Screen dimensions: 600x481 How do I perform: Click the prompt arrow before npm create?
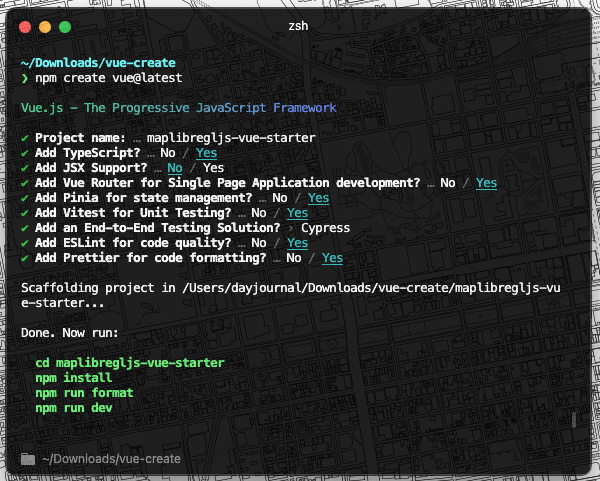point(25,78)
